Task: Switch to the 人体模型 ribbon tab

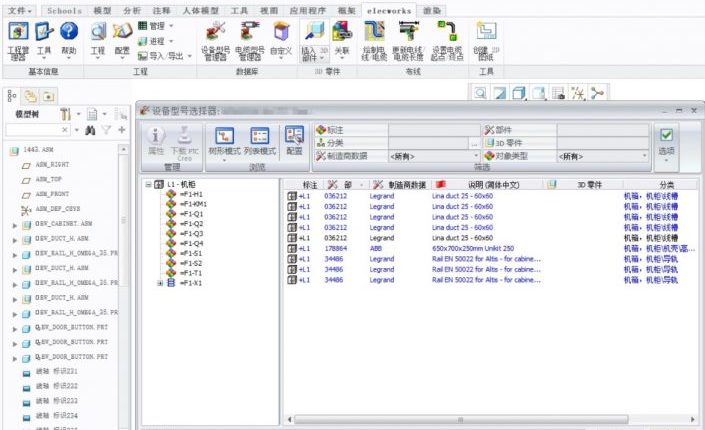Action: pyautogui.click(x=201, y=10)
